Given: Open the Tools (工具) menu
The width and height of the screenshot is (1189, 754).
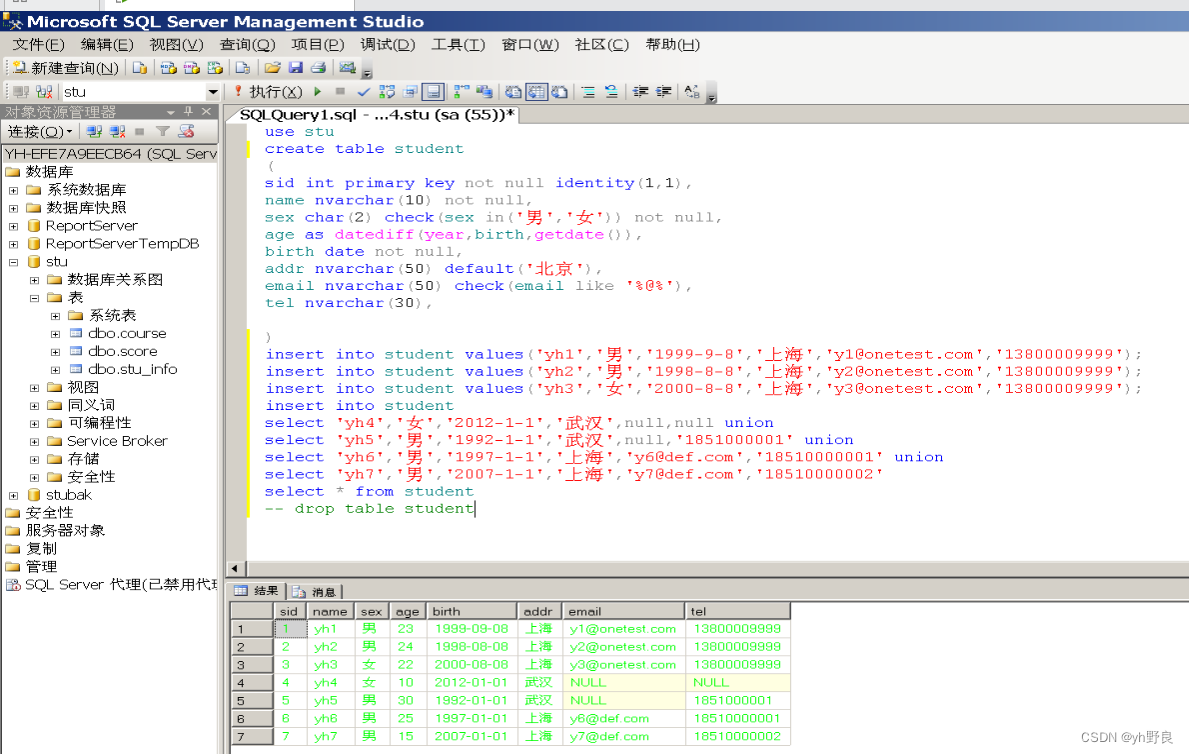Looking at the screenshot, I should click(x=458, y=45).
